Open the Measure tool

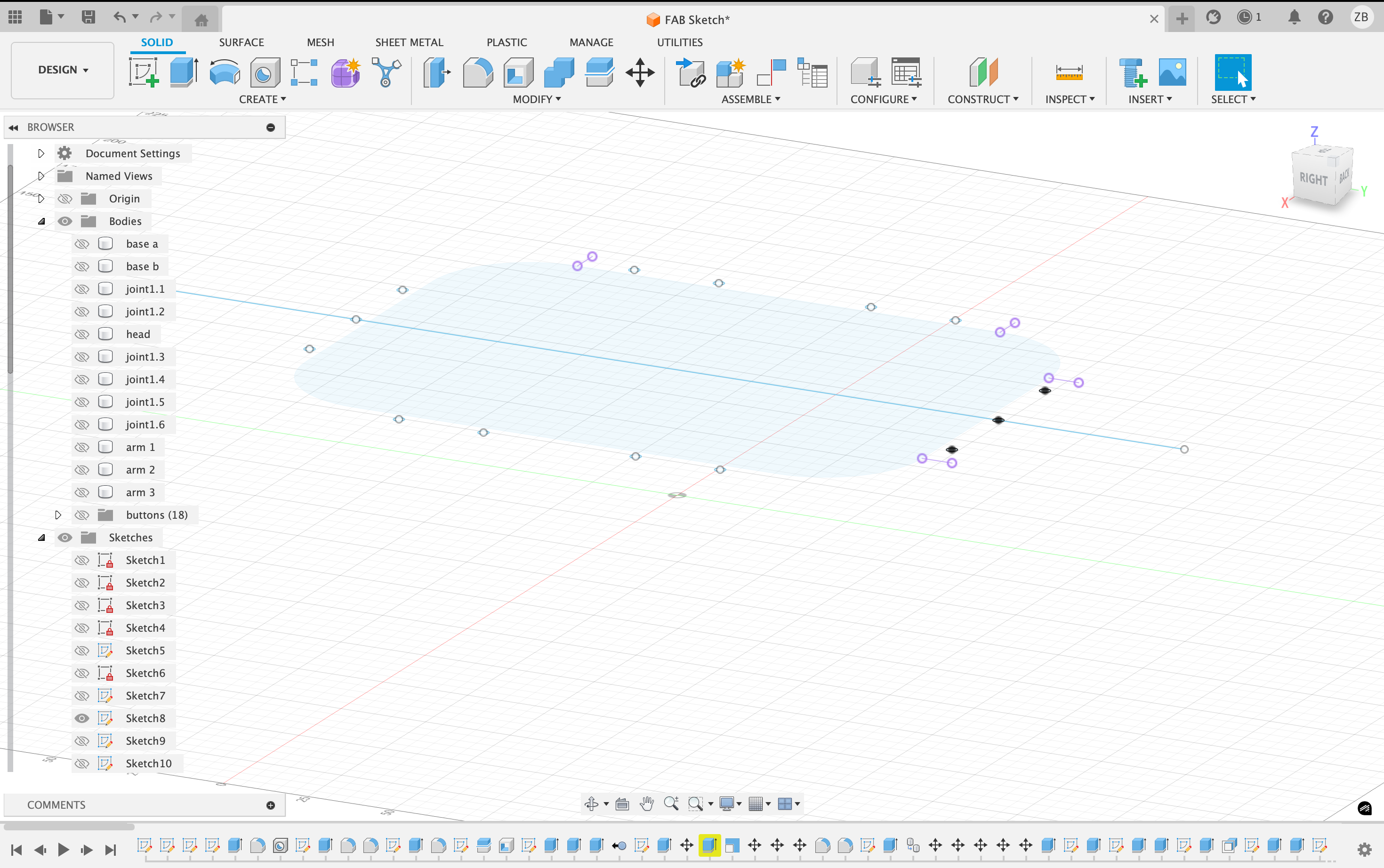click(x=1069, y=72)
